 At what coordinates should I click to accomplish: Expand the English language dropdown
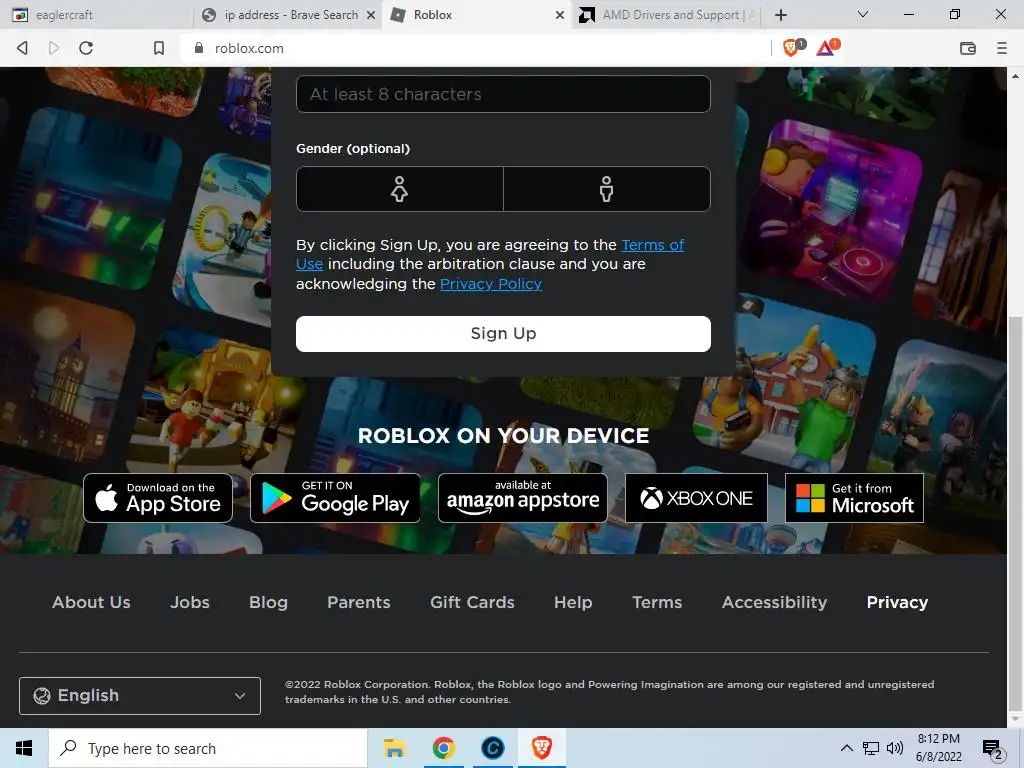click(140, 696)
